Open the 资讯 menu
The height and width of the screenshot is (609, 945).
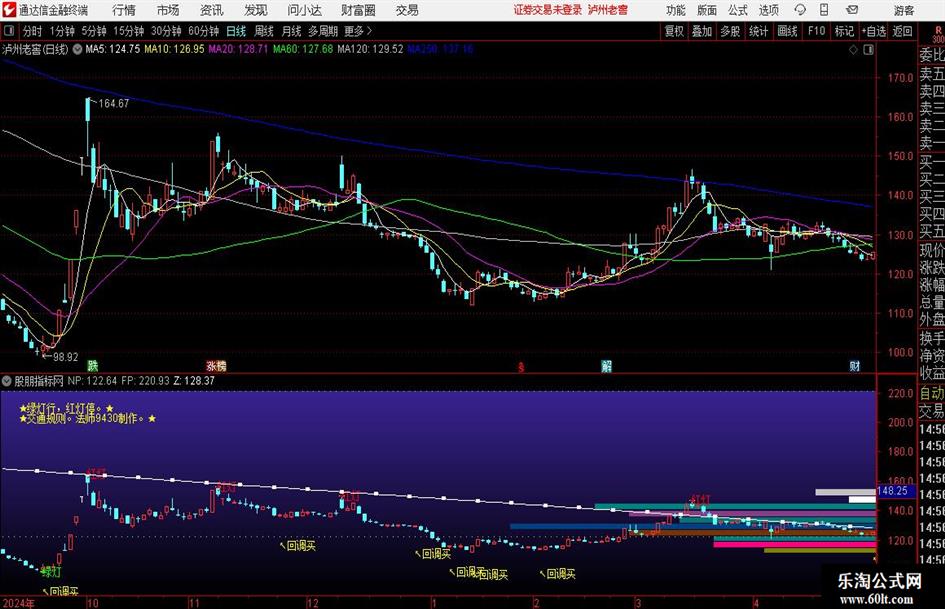pos(212,10)
